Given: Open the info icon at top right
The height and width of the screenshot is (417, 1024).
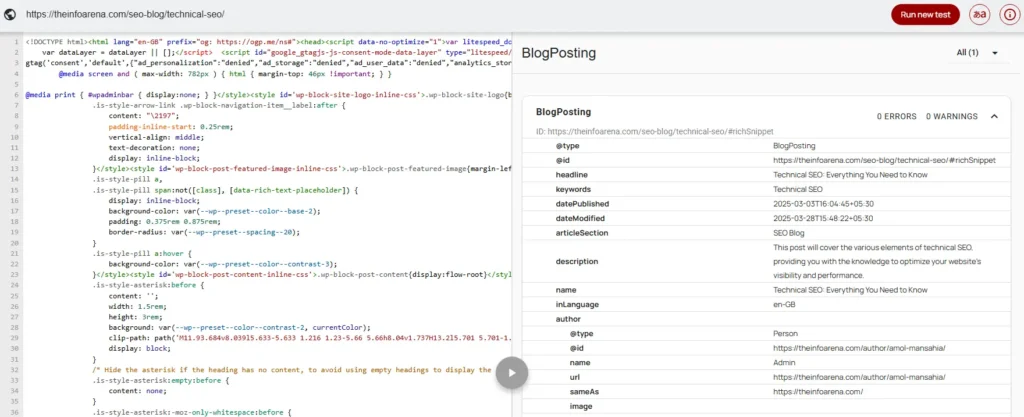Looking at the screenshot, I should [x=1010, y=14].
